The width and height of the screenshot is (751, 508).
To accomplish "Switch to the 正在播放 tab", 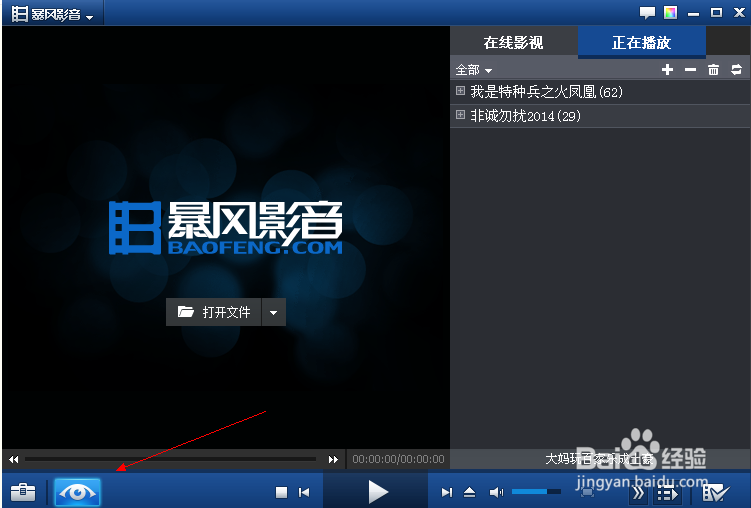I will coord(641,43).
